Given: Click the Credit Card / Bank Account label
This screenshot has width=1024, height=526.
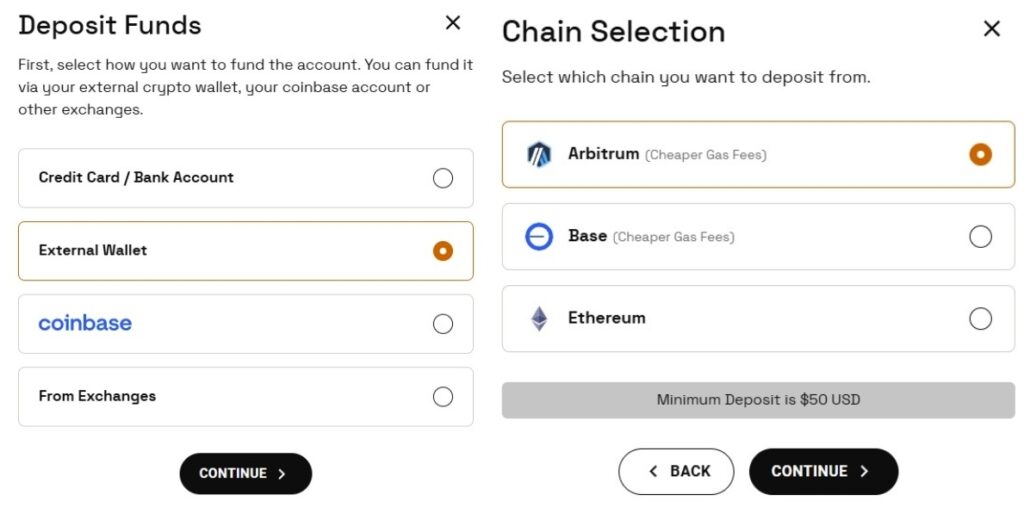Looking at the screenshot, I should tap(136, 177).
